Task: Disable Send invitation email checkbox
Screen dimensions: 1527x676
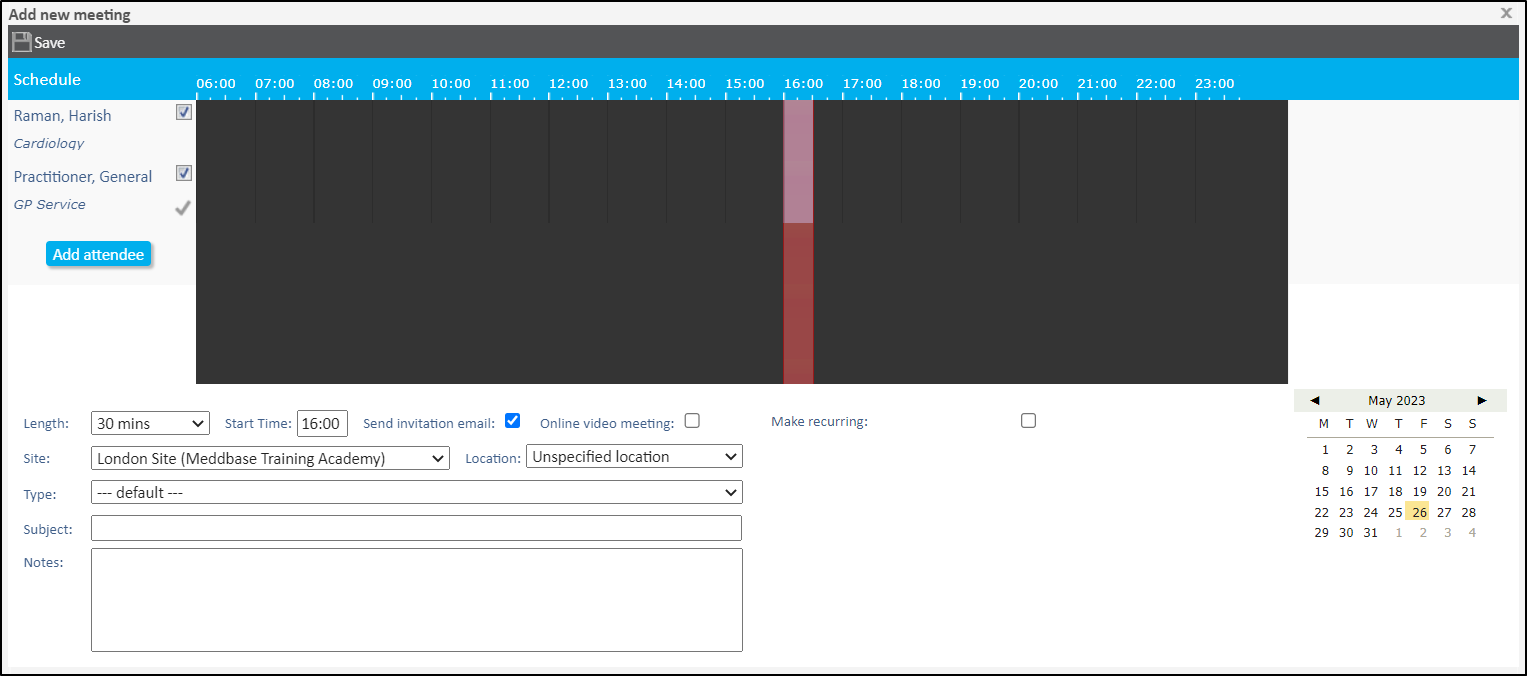Action: [x=513, y=421]
